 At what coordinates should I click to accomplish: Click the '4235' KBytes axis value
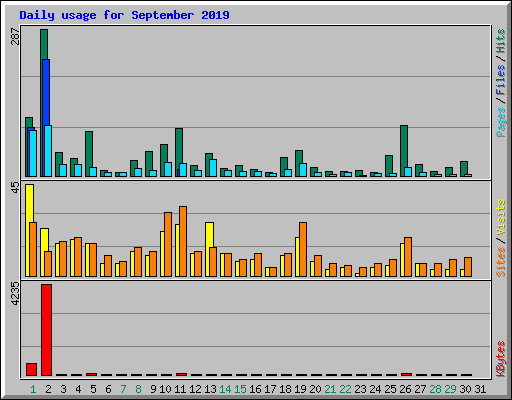[x=15, y=294]
